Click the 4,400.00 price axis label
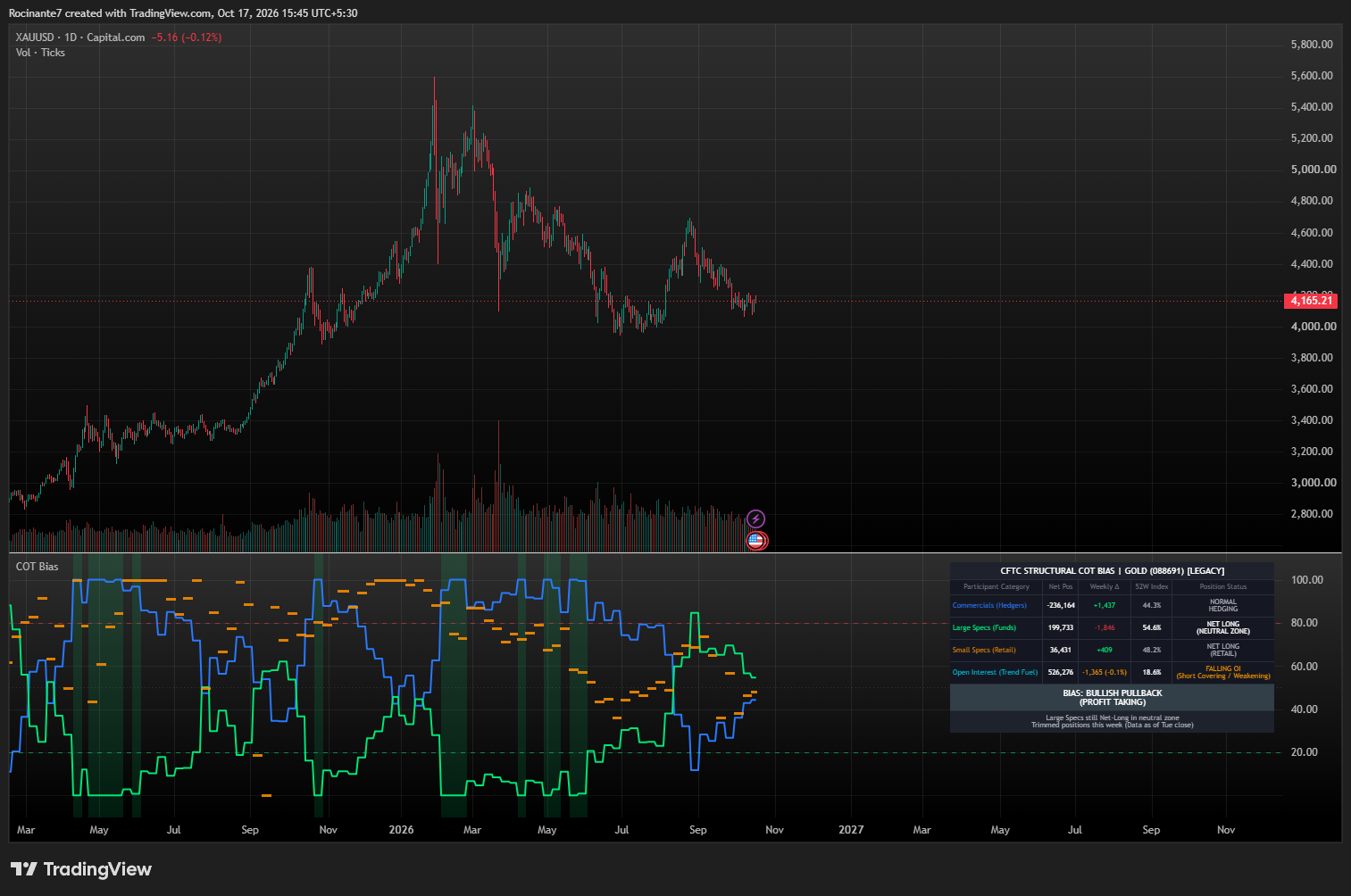 pyautogui.click(x=1312, y=264)
